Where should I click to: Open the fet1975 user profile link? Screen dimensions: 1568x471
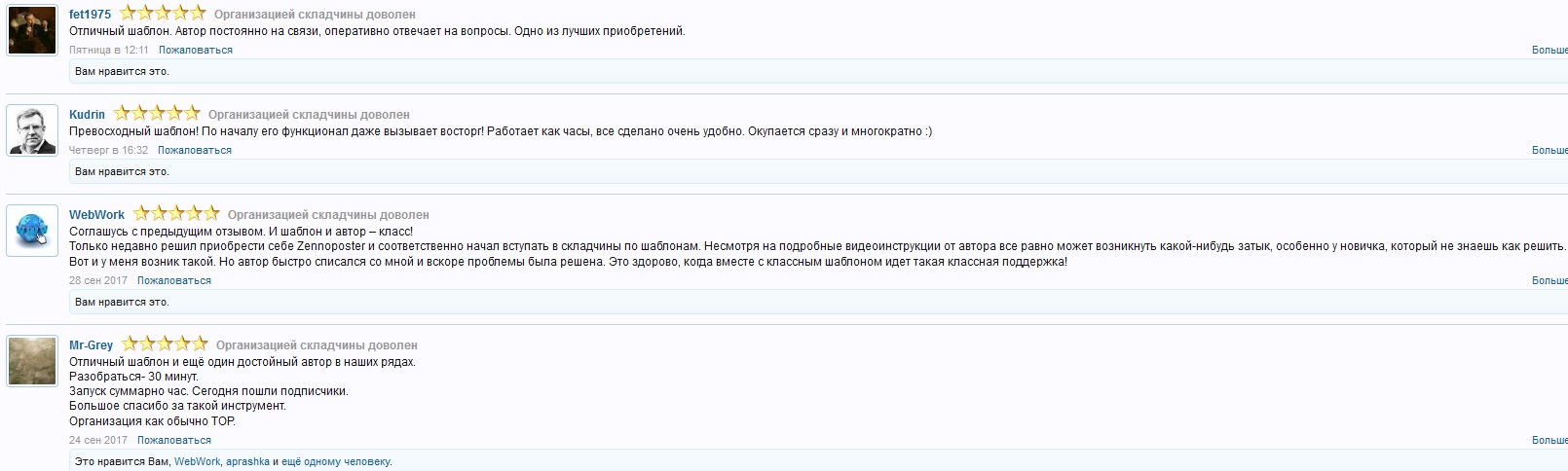pos(90,15)
